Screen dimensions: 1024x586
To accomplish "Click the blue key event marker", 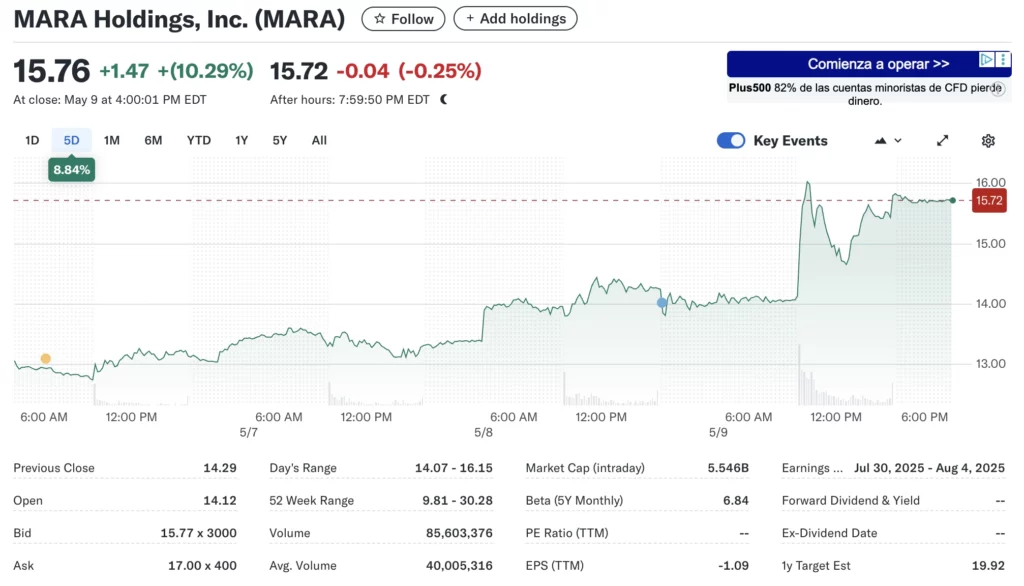I will tap(662, 303).
